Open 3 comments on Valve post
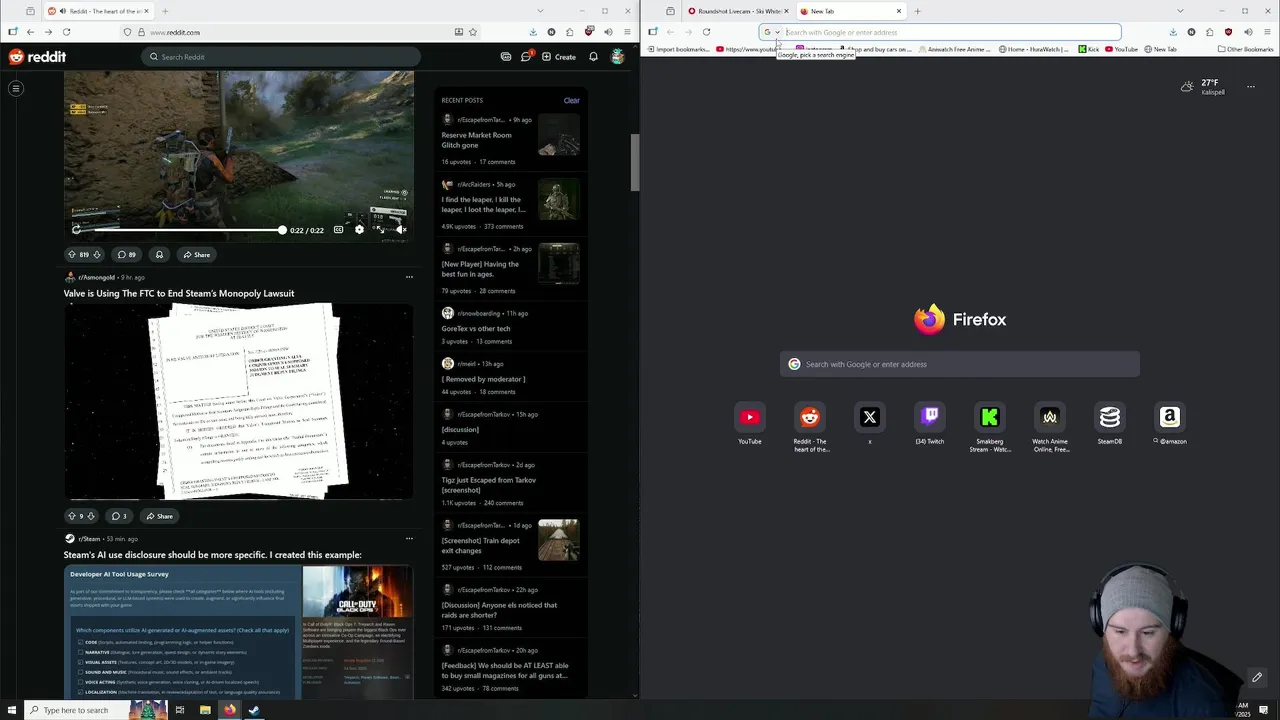The height and width of the screenshot is (720, 1280). click(119, 516)
